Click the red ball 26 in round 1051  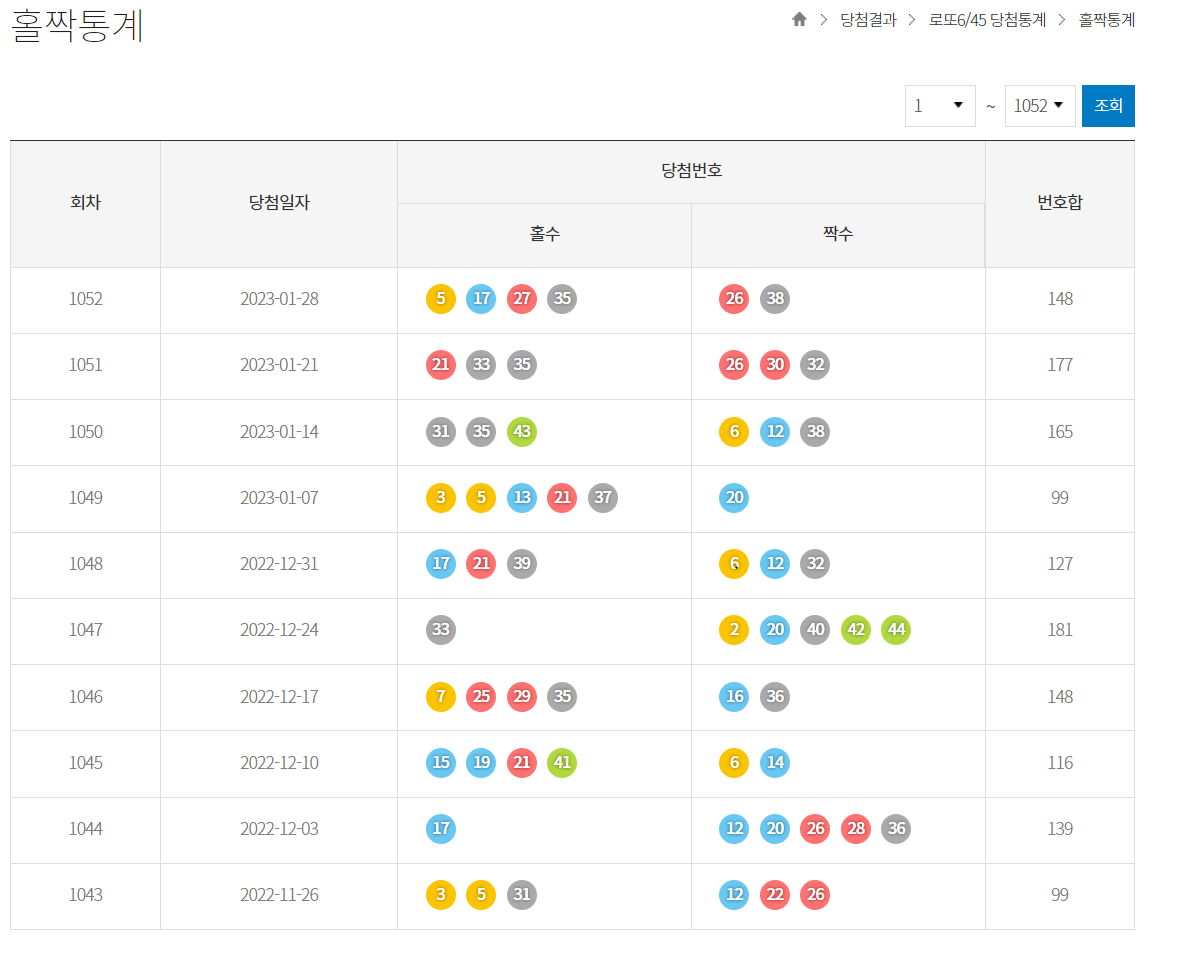[734, 365]
